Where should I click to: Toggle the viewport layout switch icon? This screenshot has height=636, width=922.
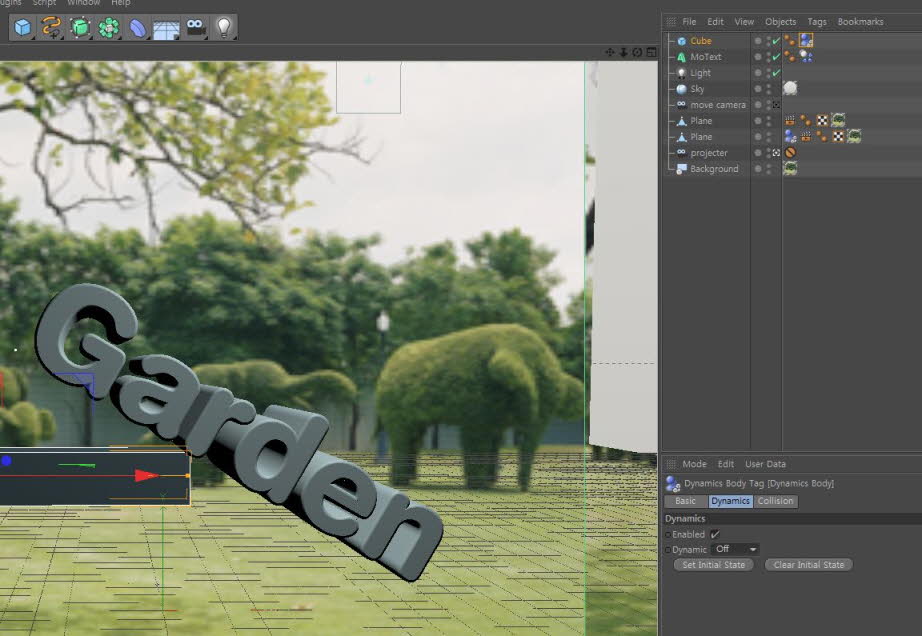pyautogui.click(x=652, y=52)
